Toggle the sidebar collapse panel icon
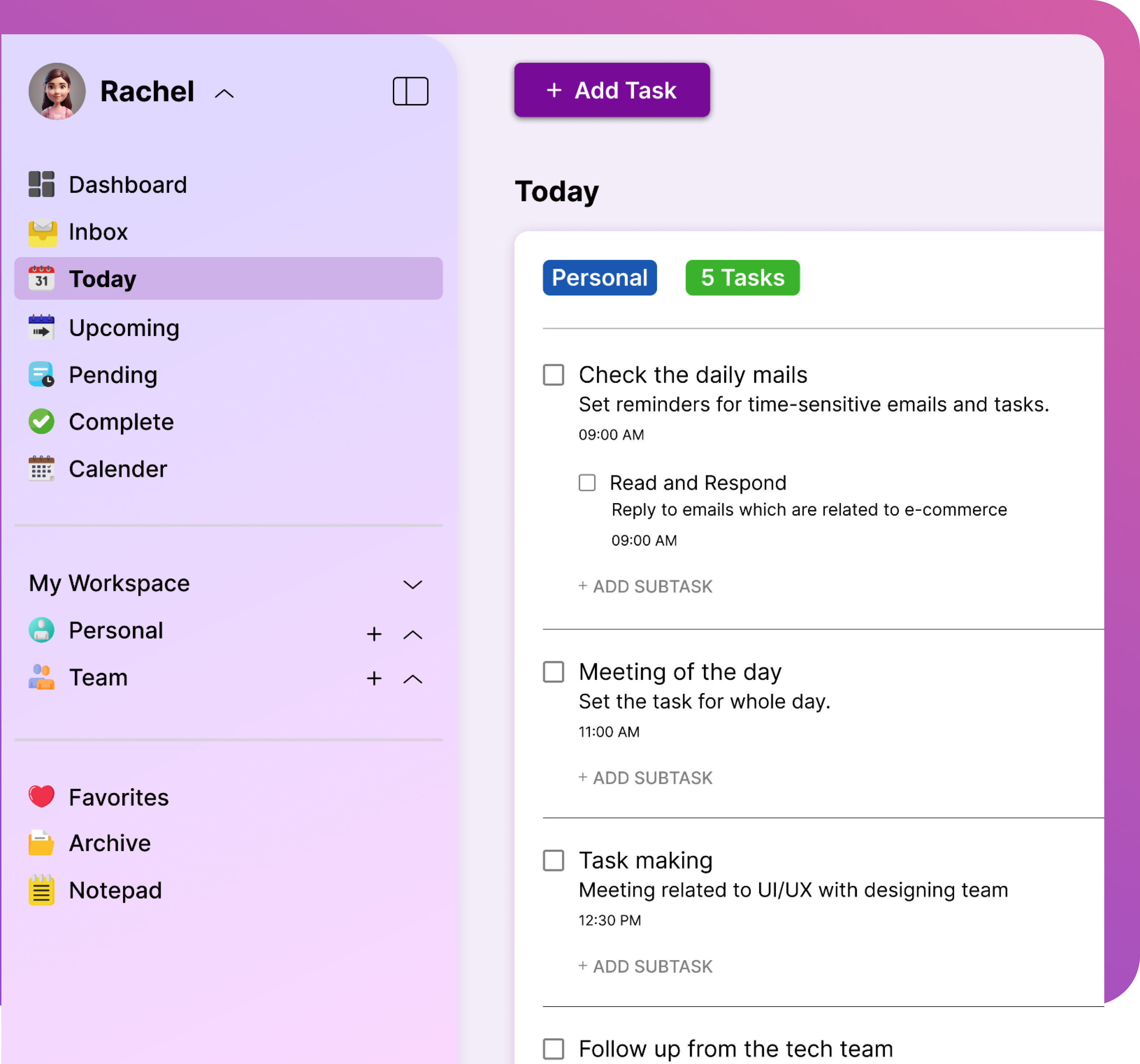1140x1064 pixels. point(410,91)
